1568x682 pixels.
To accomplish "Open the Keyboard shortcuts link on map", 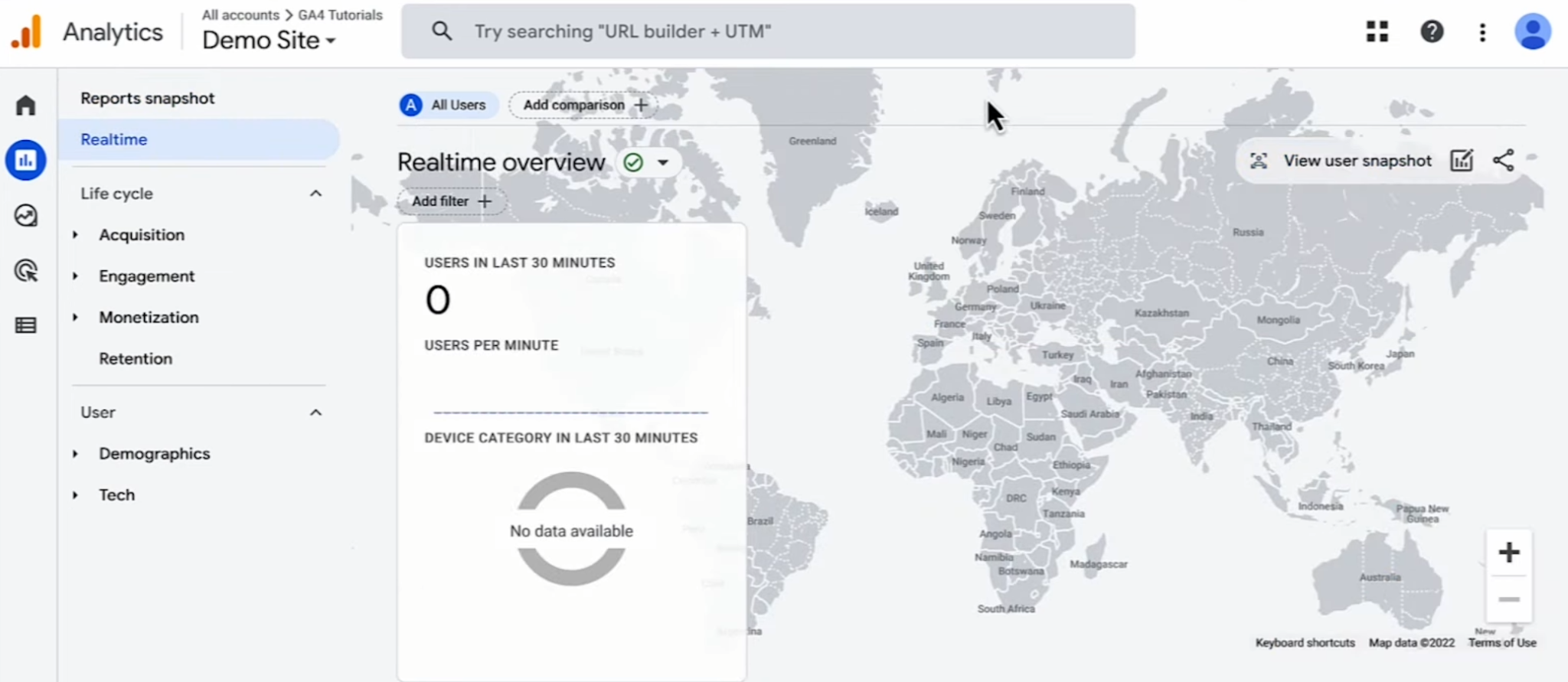I will tap(1305, 643).
